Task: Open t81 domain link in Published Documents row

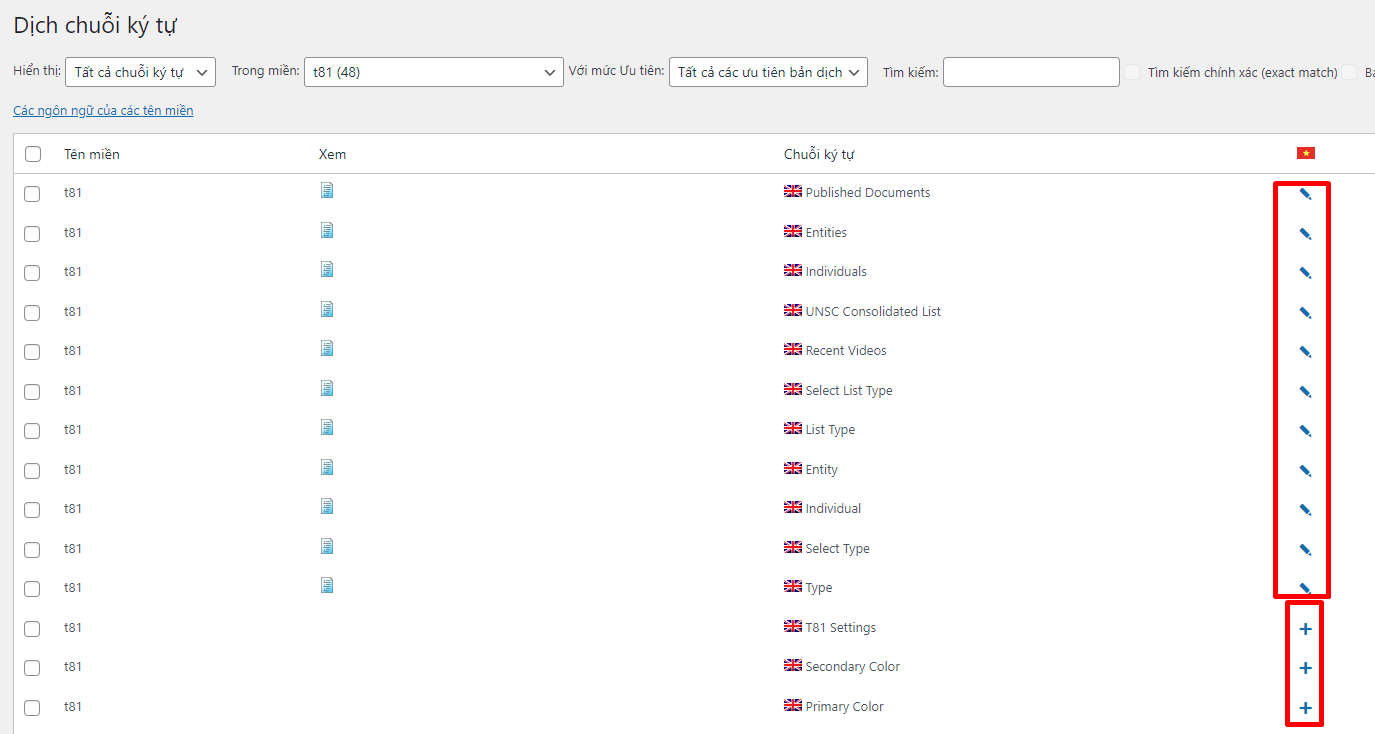Action: coord(73,193)
